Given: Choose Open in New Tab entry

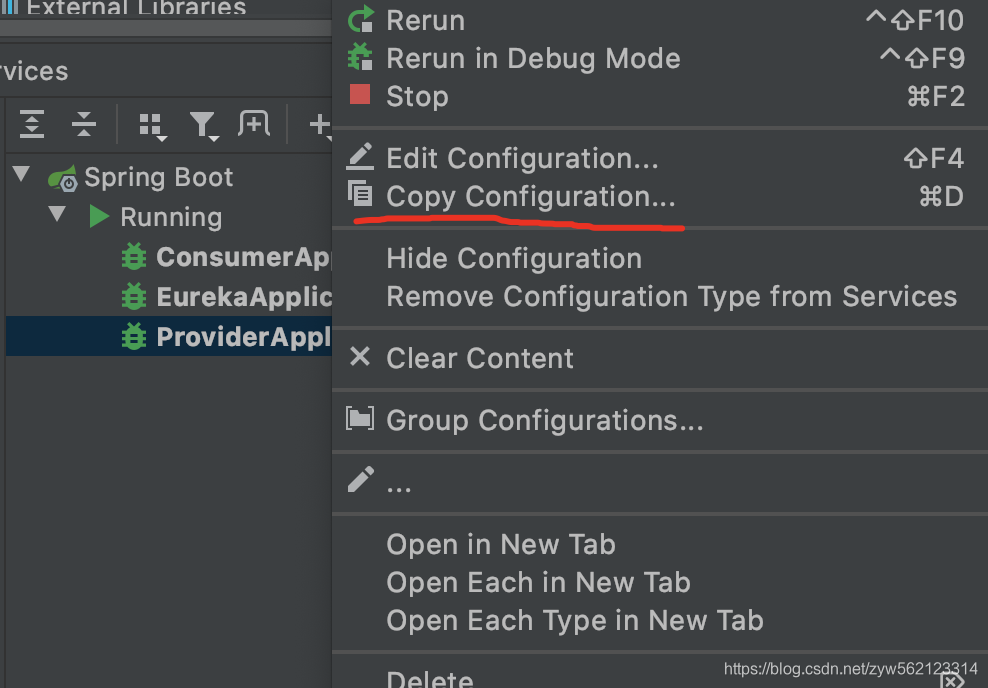Looking at the screenshot, I should (660, 544).
